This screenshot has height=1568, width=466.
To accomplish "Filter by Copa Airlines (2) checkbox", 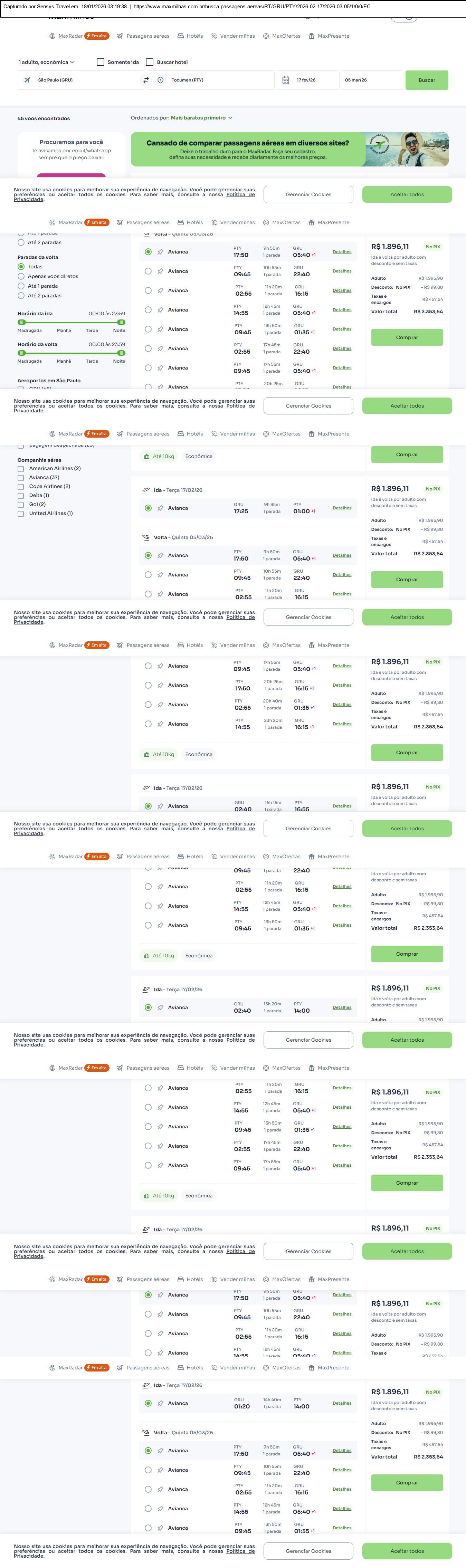I will [21, 486].
